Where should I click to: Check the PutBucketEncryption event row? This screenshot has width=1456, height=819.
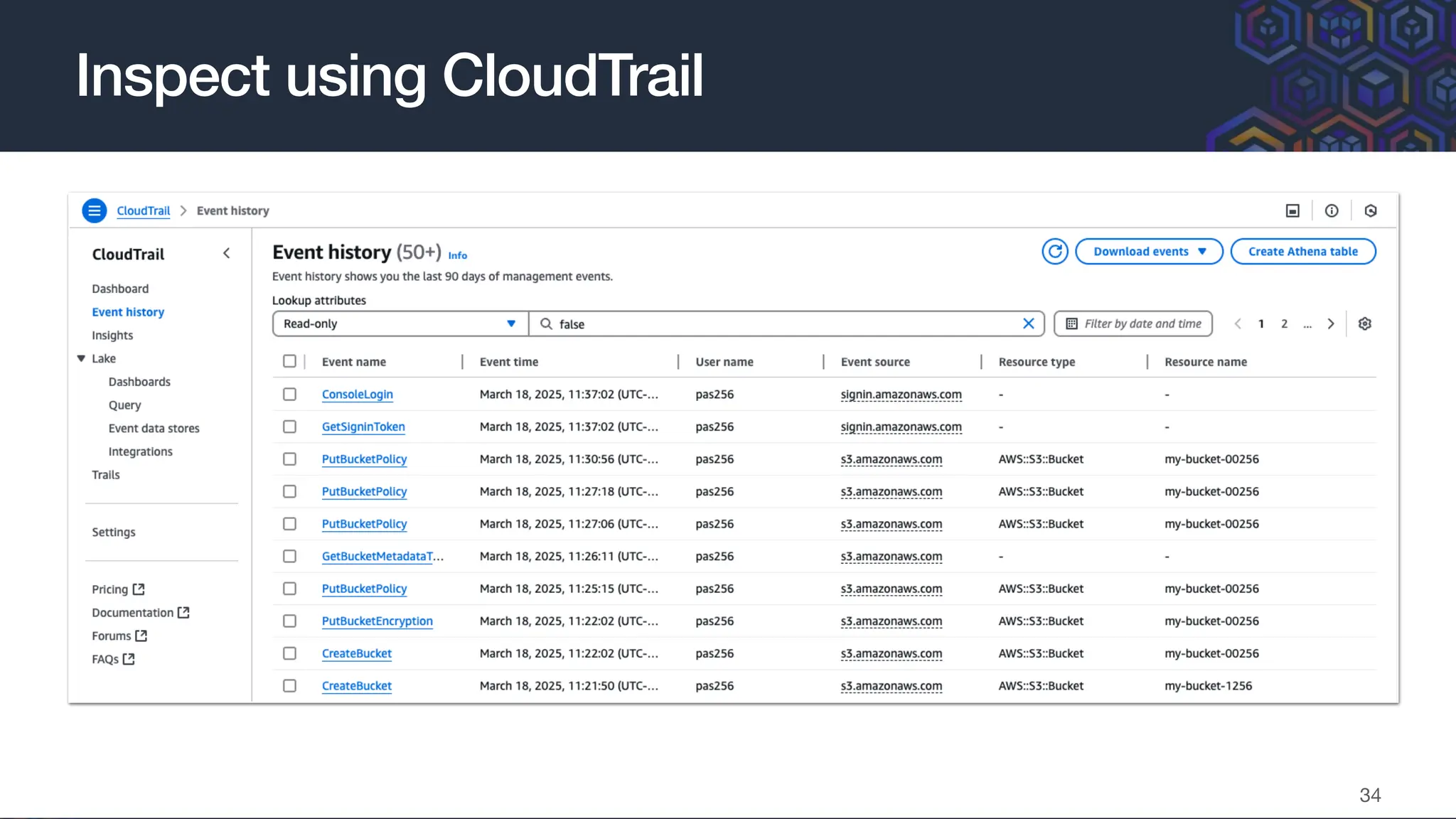point(289,621)
